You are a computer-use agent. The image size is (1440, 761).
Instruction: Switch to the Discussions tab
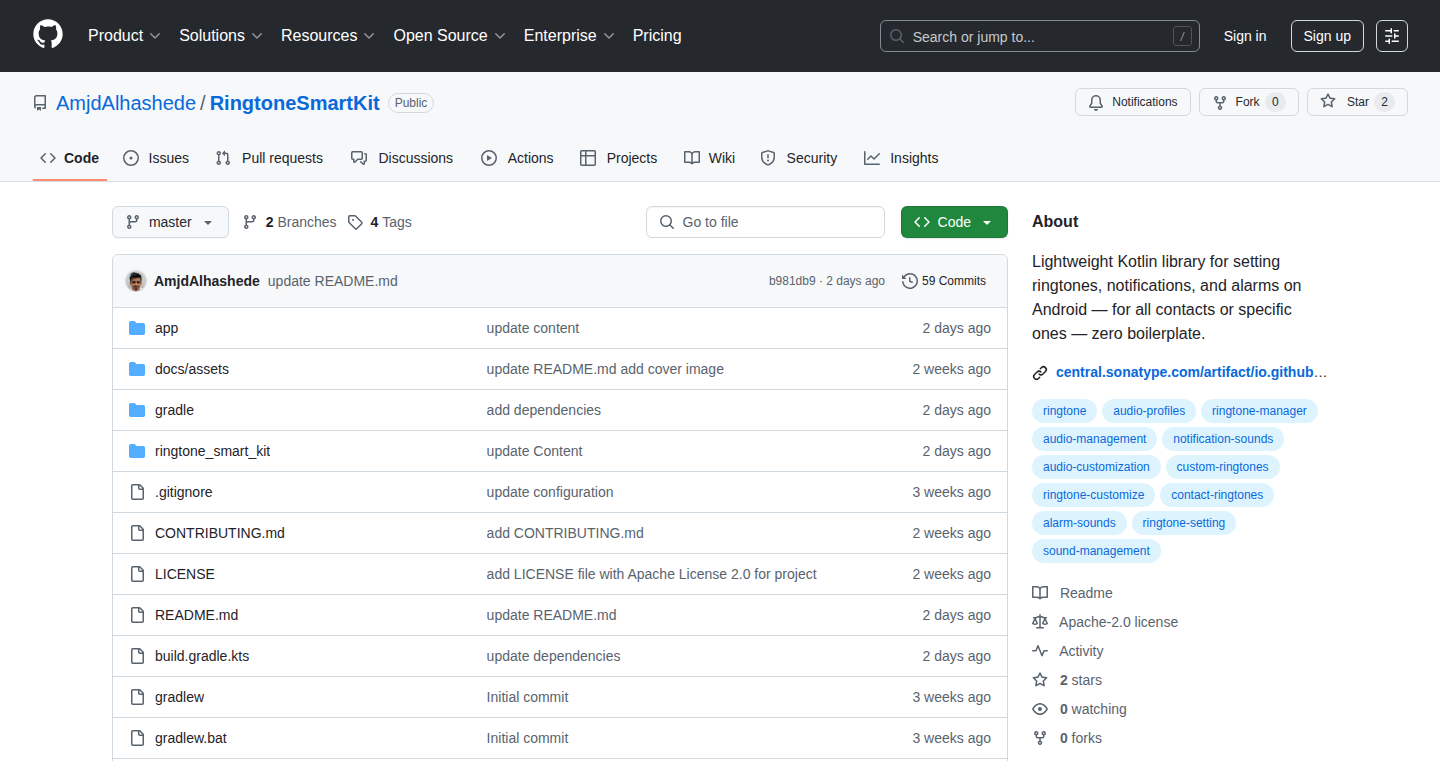402,158
